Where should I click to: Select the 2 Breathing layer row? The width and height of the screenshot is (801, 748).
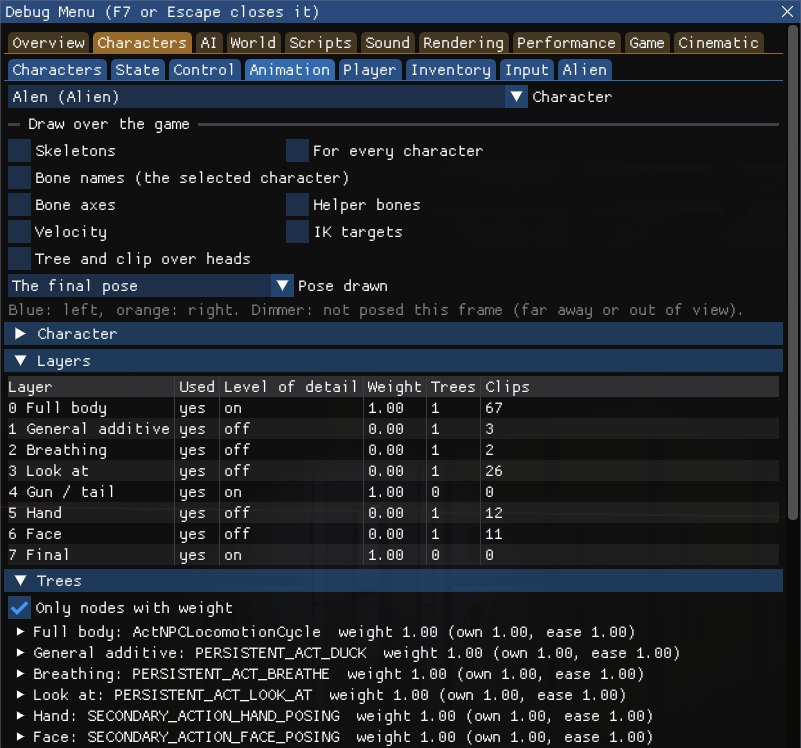point(393,450)
